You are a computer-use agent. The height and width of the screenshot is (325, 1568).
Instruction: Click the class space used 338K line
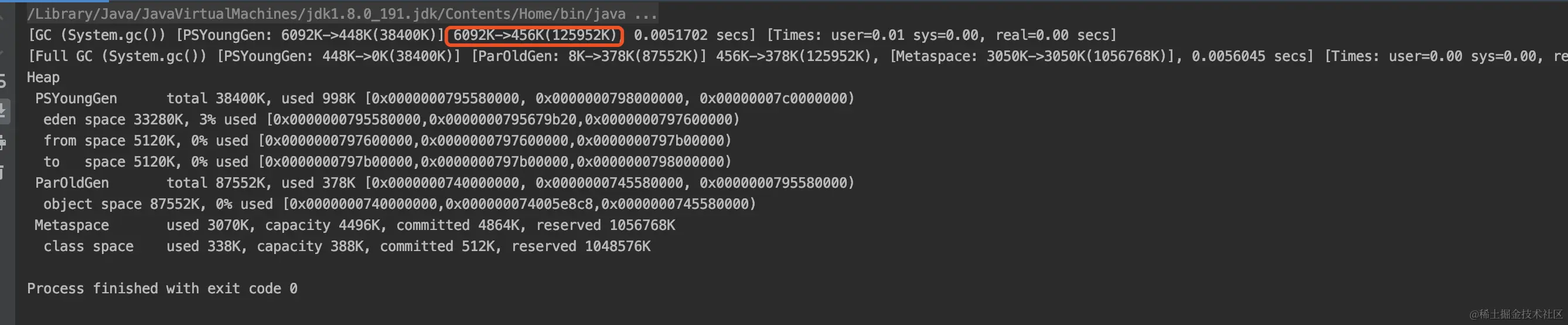point(347,246)
